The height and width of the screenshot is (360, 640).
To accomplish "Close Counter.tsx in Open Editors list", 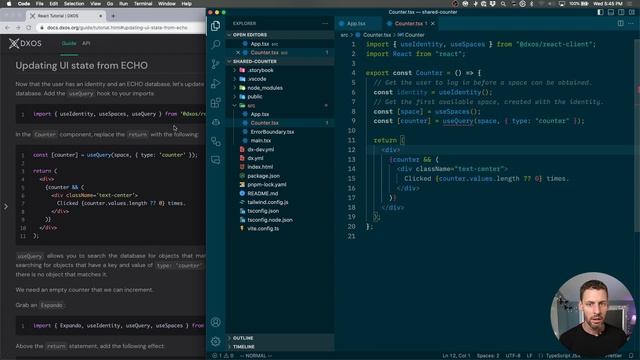I will [238, 53].
